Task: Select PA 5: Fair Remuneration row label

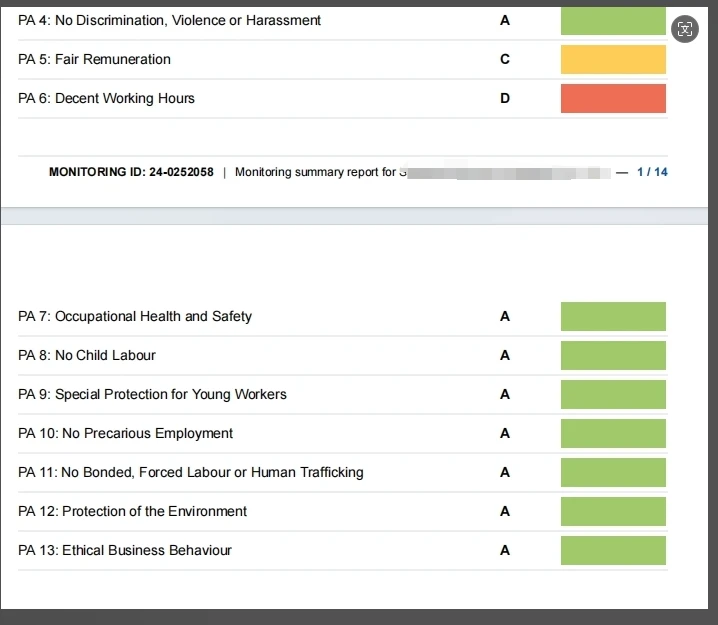Action: 94,59
